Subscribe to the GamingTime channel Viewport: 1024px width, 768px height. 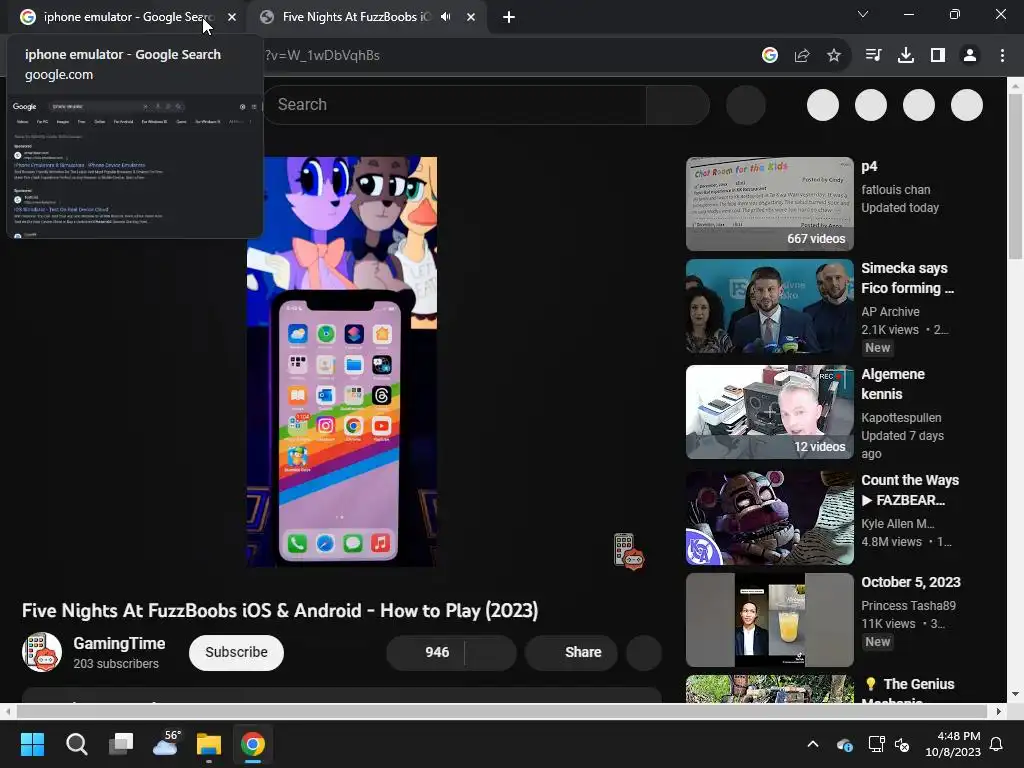tap(236, 652)
